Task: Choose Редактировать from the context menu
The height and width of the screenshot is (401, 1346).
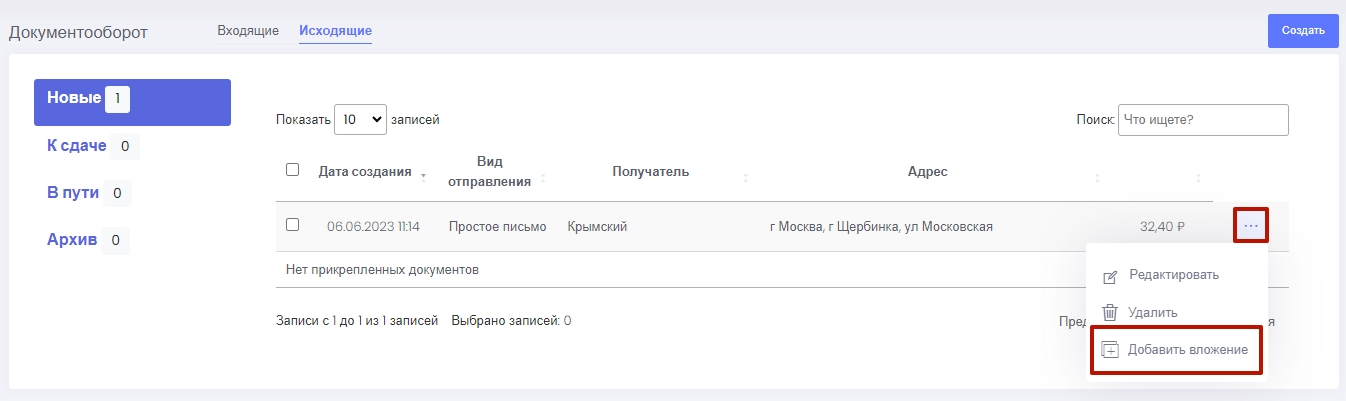Action: pyautogui.click(x=1173, y=275)
